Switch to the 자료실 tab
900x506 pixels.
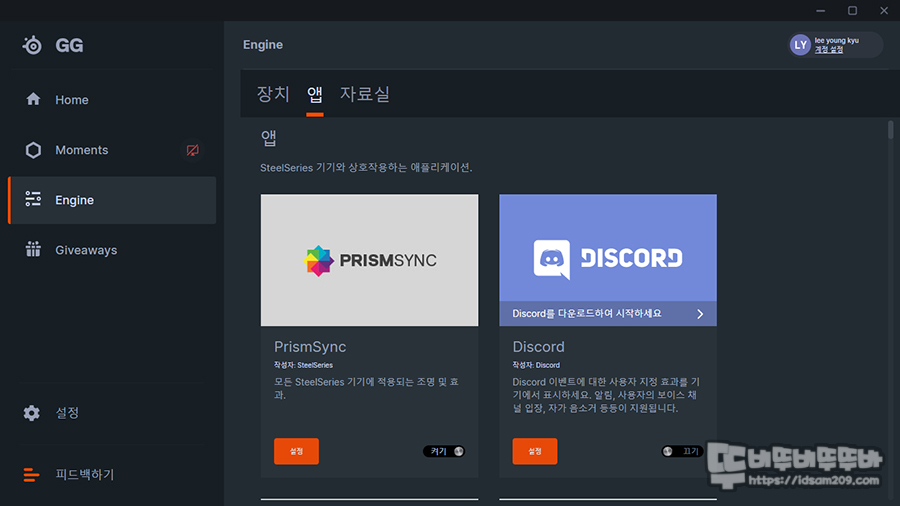coord(364,94)
